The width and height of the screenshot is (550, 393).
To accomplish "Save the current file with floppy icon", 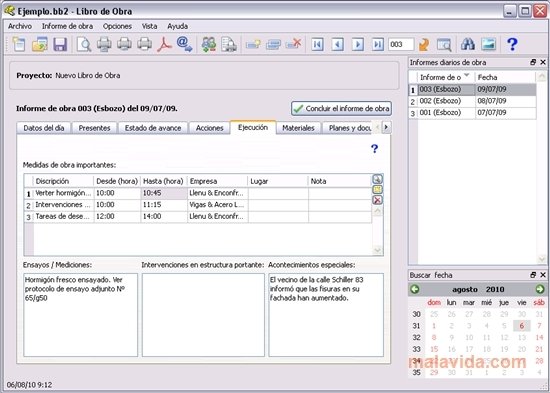I will pyautogui.click(x=60, y=45).
